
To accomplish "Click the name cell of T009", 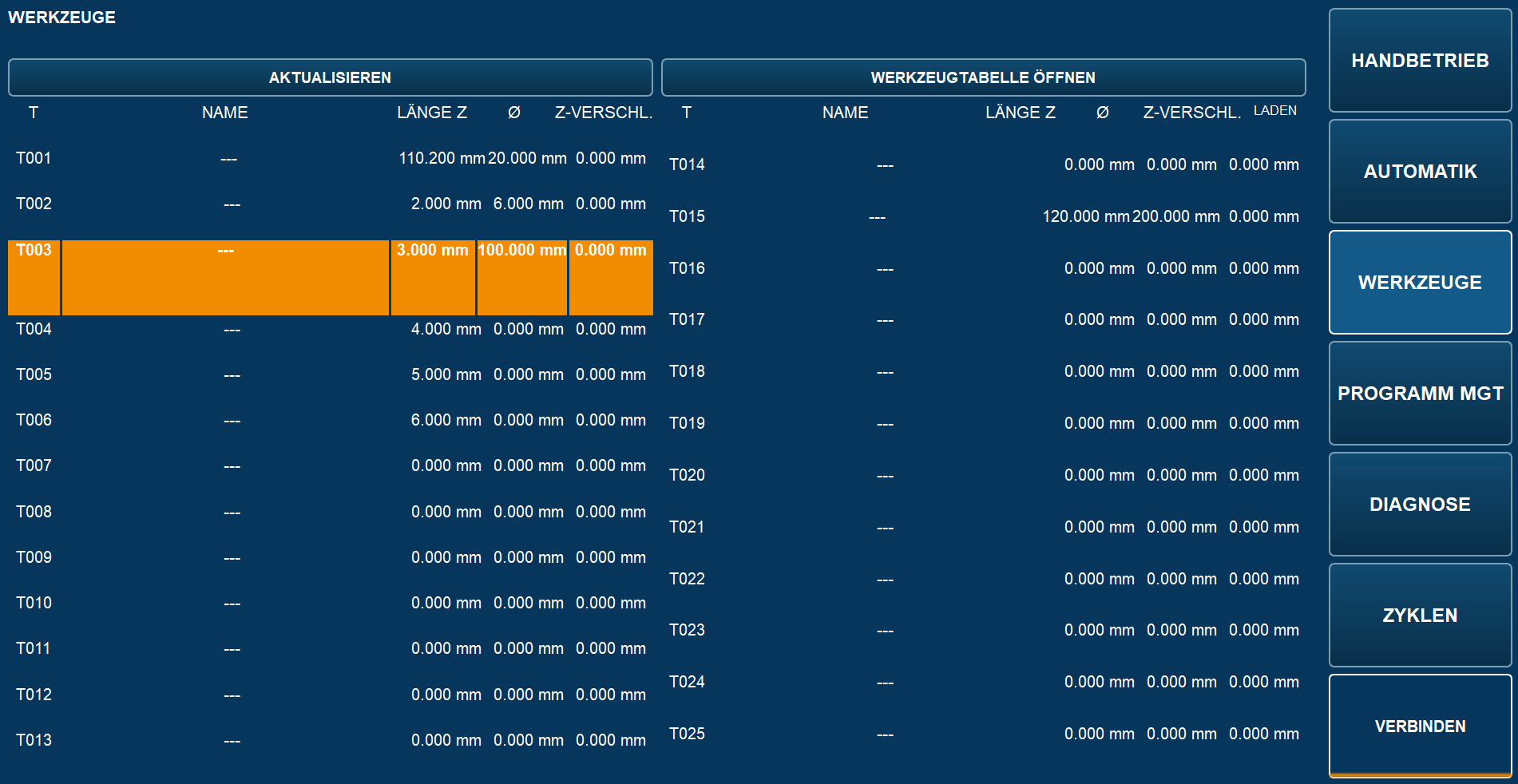I will pos(232,557).
